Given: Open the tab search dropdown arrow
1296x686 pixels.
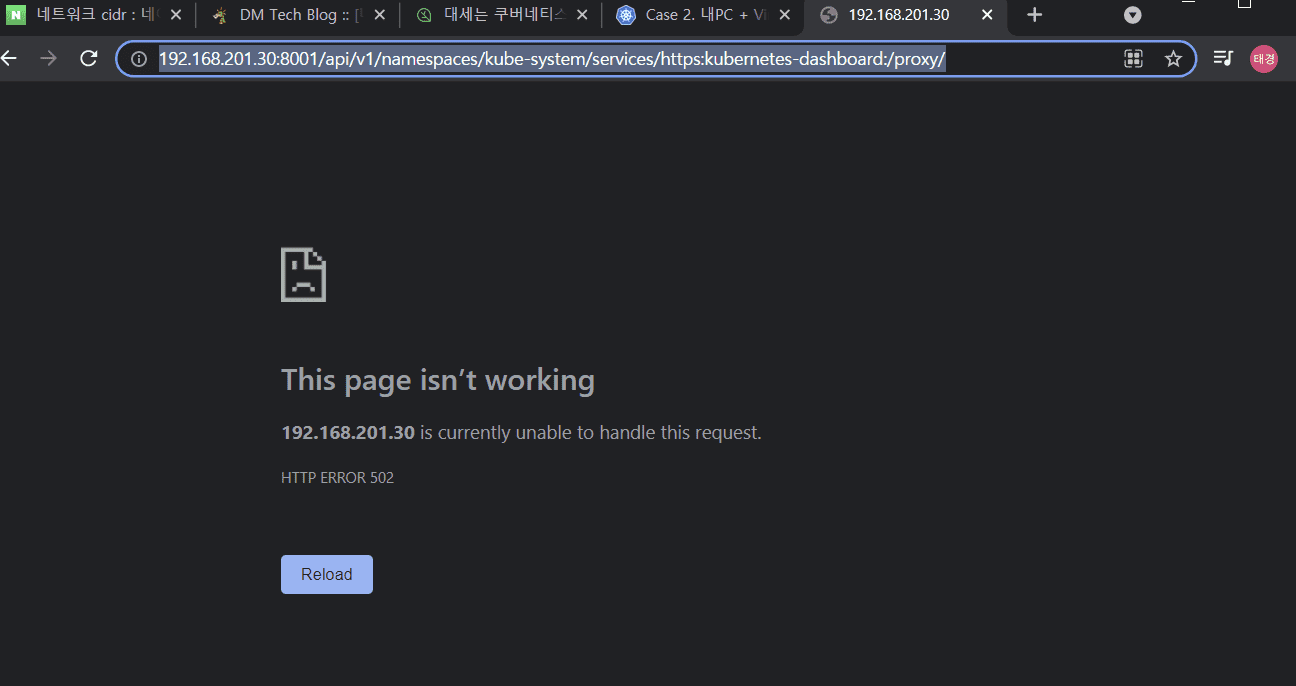Looking at the screenshot, I should (x=1133, y=15).
